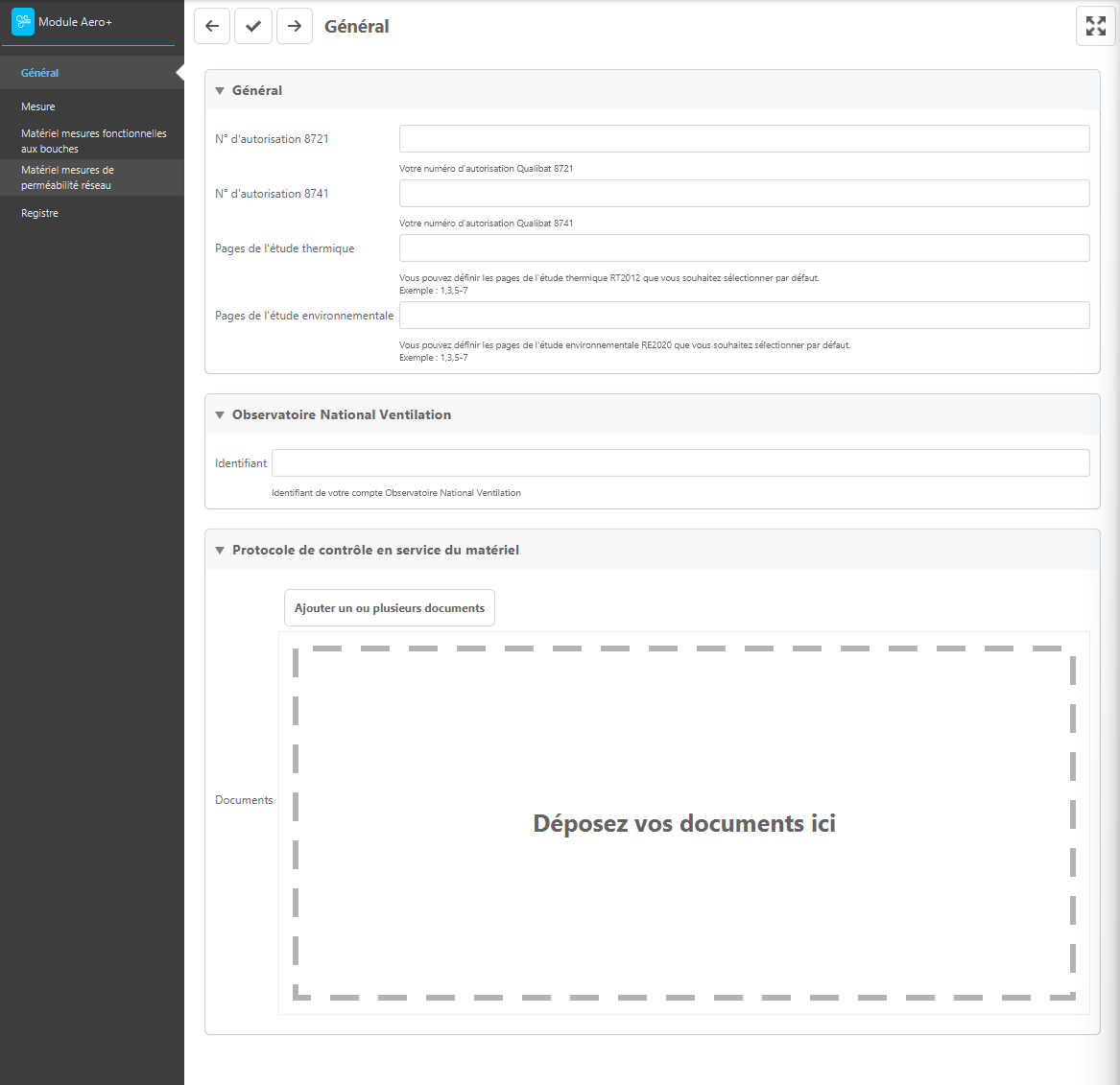1120x1085 pixels.
Task: Click the RT2012 thermal study hint text
Action: 609,284
